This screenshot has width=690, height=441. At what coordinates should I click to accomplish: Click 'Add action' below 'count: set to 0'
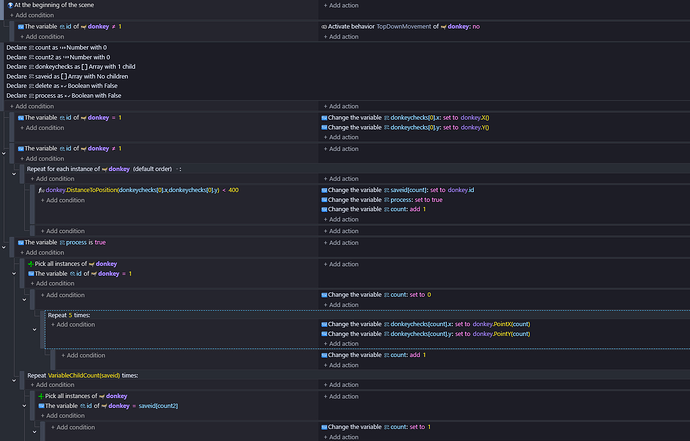tap(341, 305)
